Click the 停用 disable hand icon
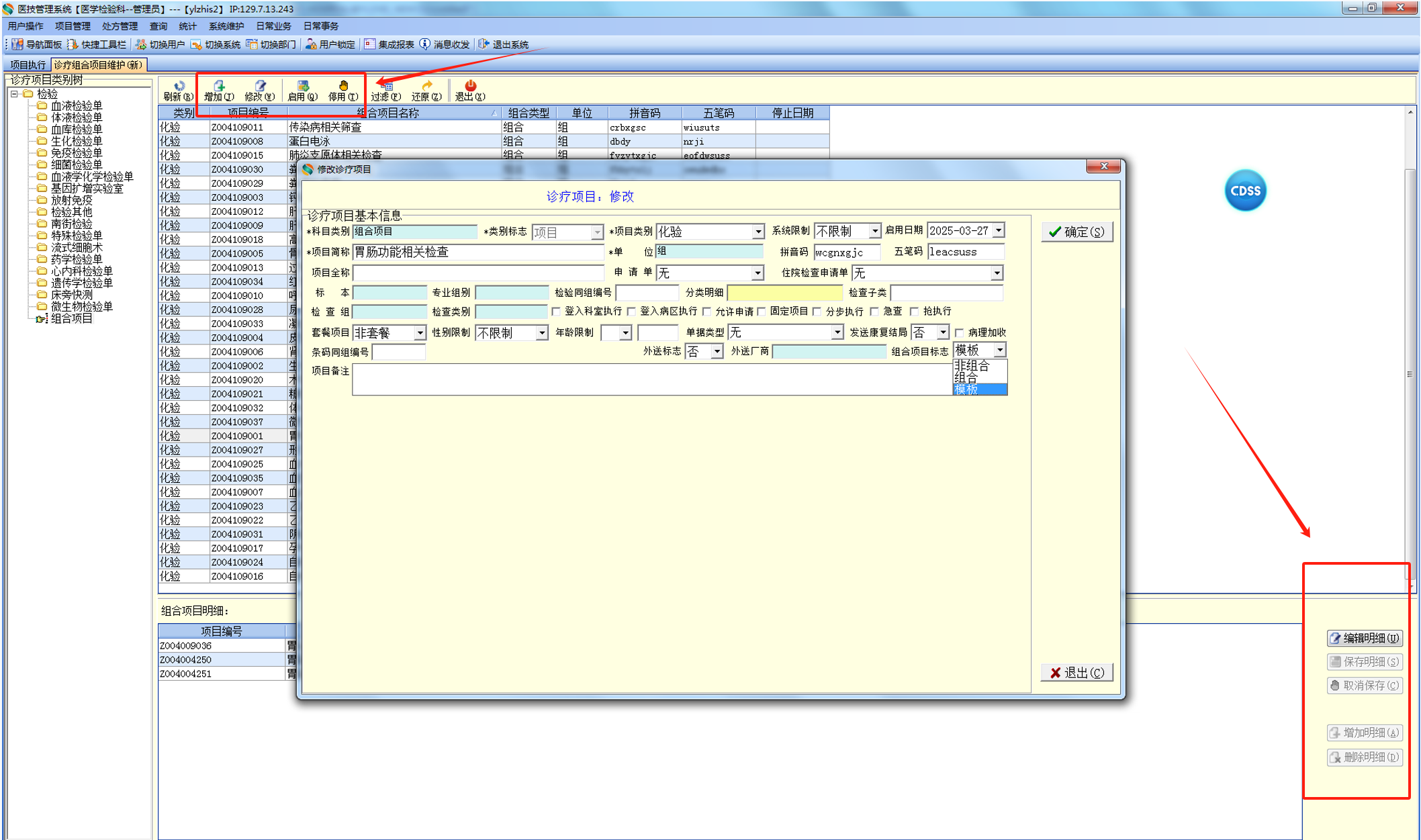The width and height of the screenshot is (1421, 840). 343,86
